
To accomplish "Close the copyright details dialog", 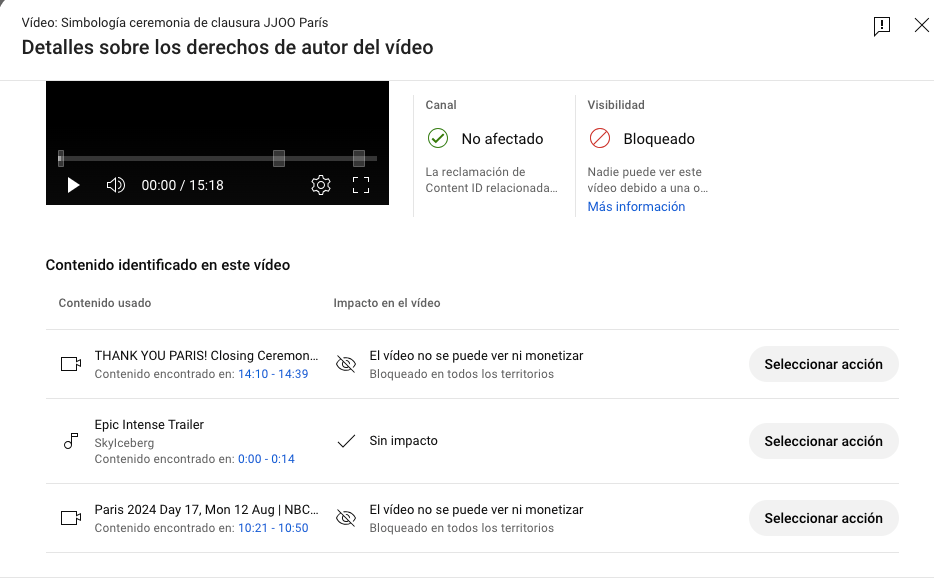I will coord(922,26).
